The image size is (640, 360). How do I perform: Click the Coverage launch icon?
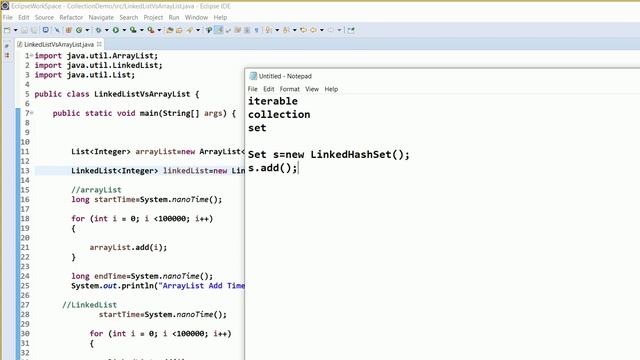pyautogui.click(x=133, y=30)
